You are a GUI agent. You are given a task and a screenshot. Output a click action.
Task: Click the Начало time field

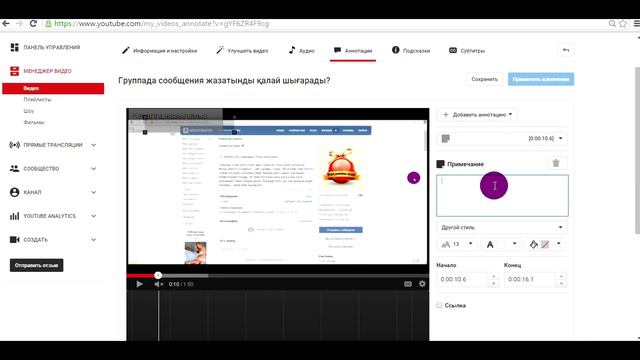tap(462, 280)
